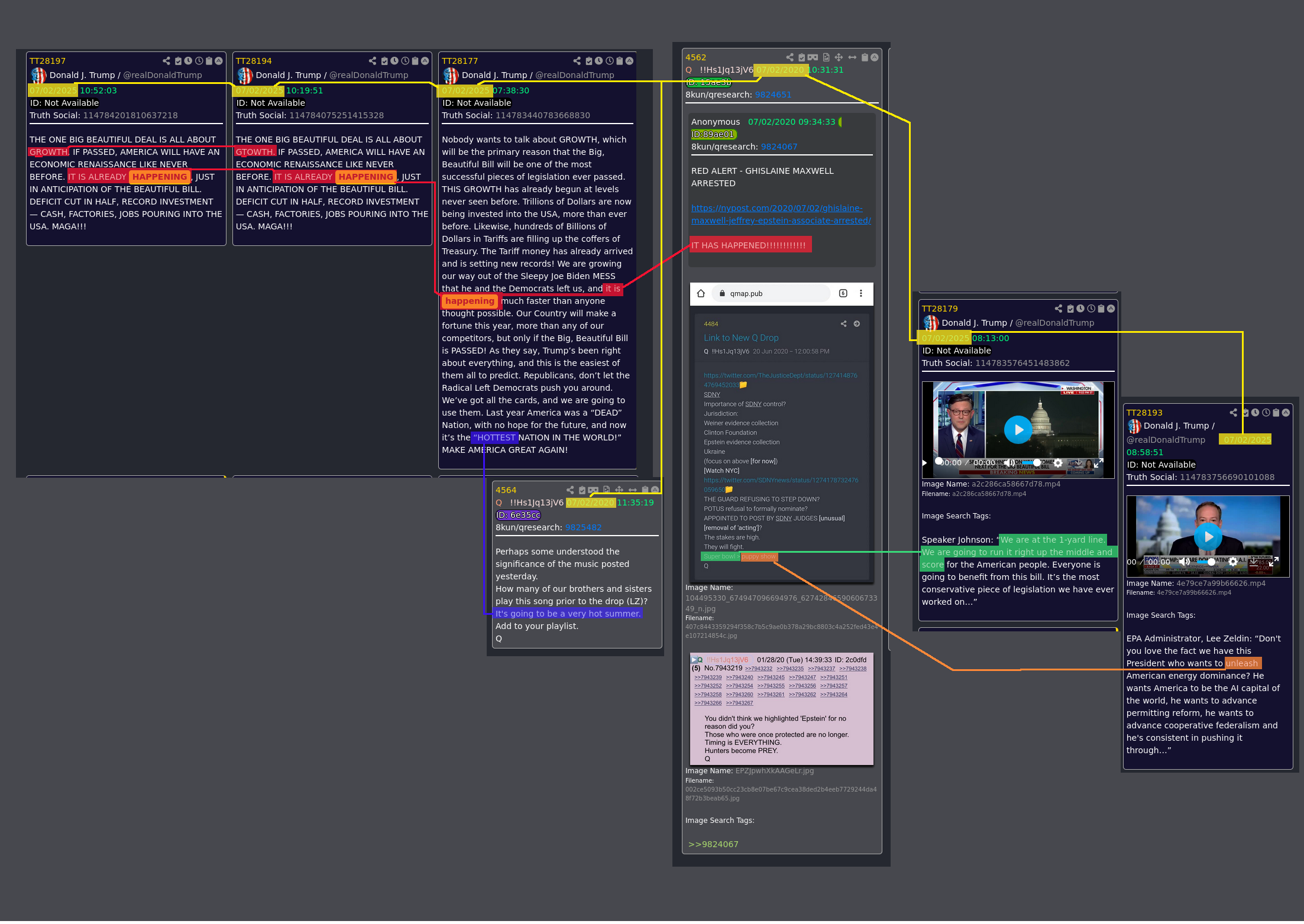This screenshot has width=1304, height=924.
Task: Click the ID: 6e35cc badge
Action: (x=518, y=515)
